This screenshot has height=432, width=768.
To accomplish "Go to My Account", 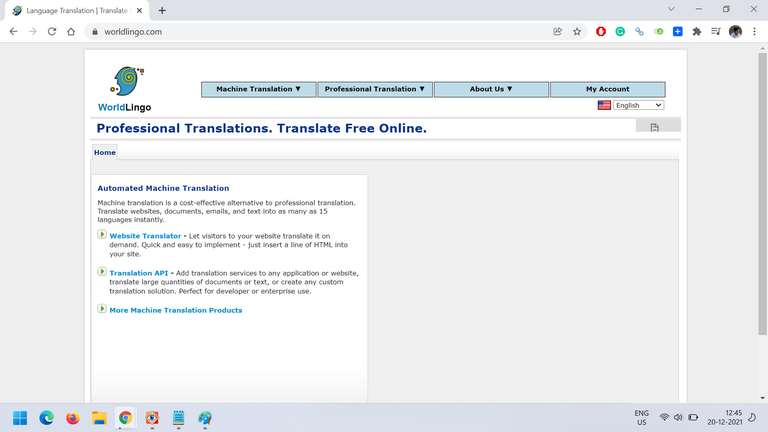I will pyautogui.click(x=607, y=89).
